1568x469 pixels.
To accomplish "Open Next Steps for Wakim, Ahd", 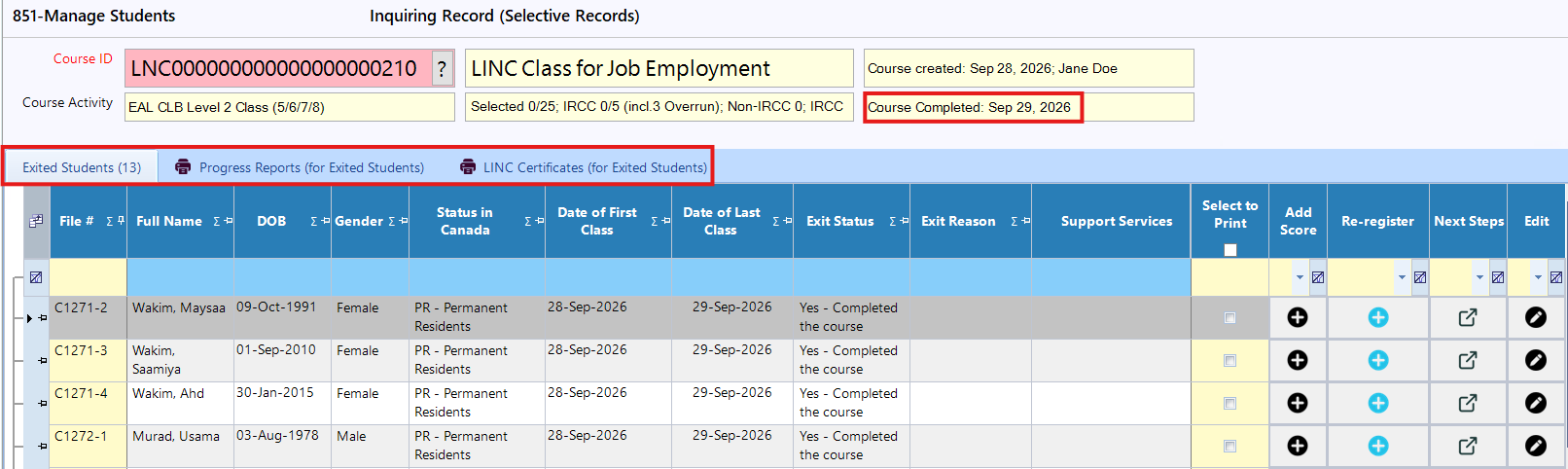I will click(x=1468, y=403).
